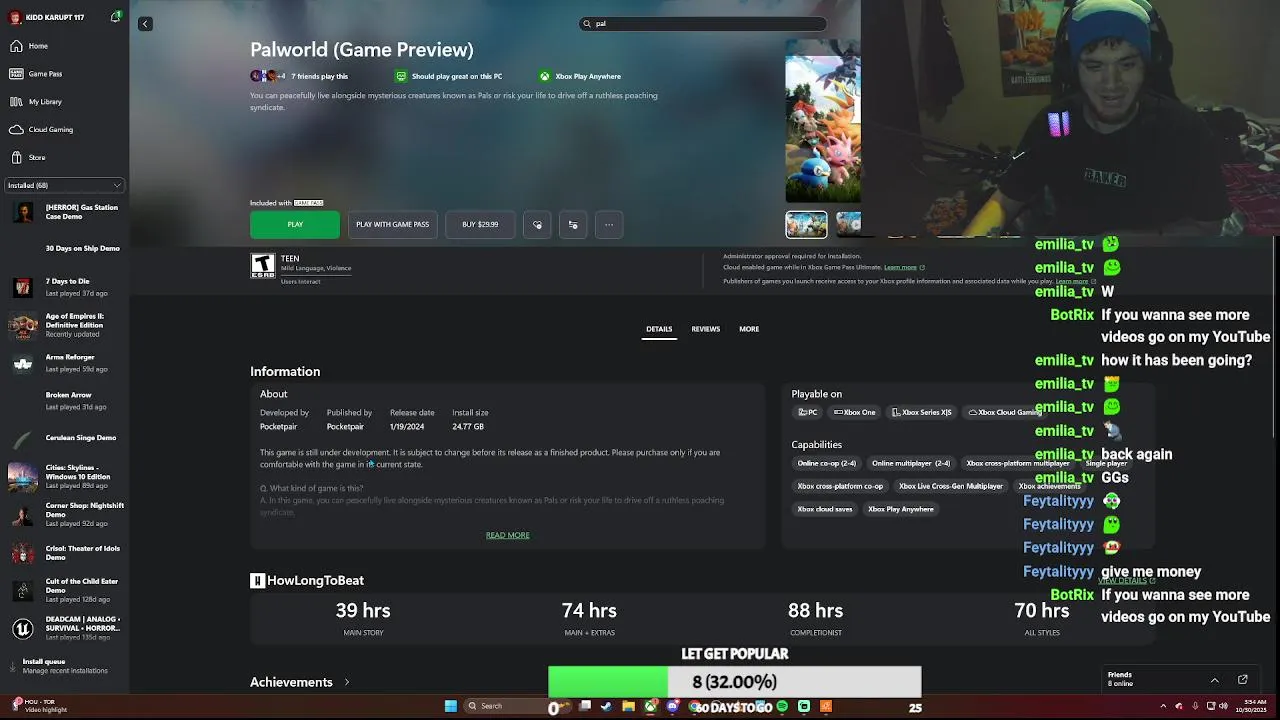Click the Palworld cover art image
Image resolution: width=1280 pixels, height=720 pixels.
[x=823, y=121]
